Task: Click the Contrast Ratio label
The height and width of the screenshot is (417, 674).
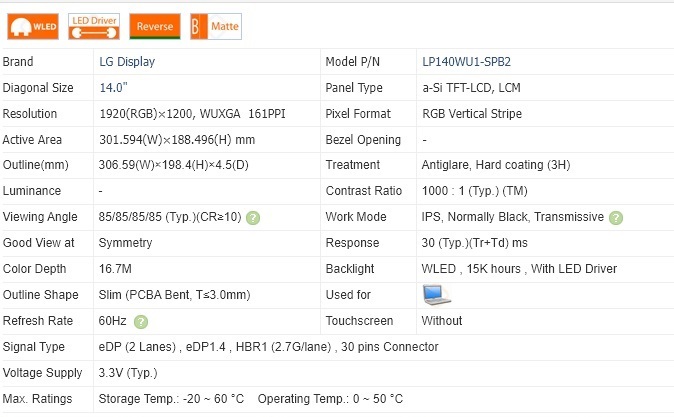Action: coord(364,191)
